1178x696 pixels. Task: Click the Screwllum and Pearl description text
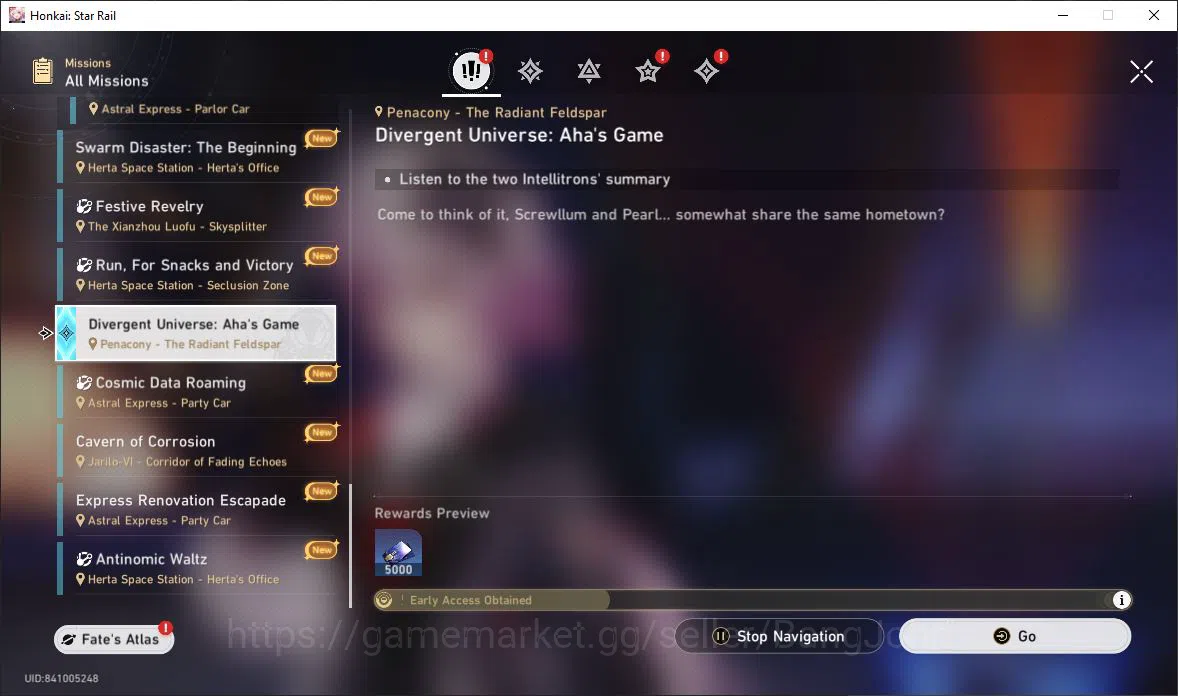tap(661, 215)
